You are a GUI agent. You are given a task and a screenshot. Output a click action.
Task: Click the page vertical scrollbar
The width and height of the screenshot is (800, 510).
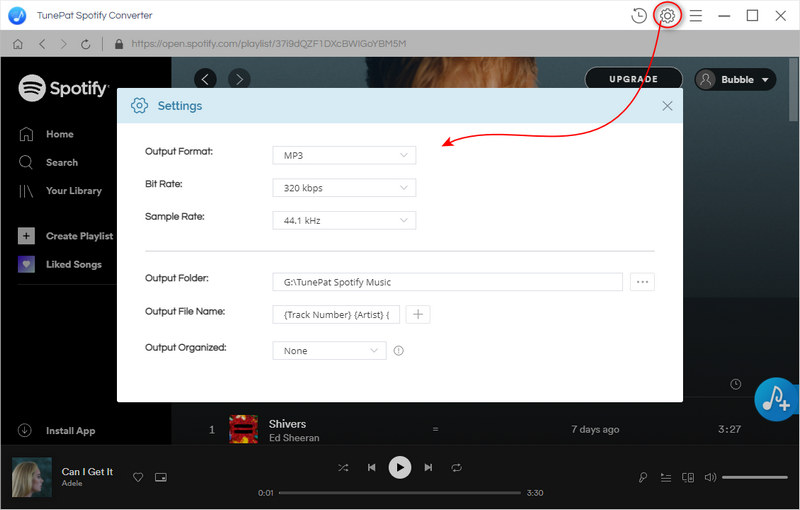click(x=793, y=90)
